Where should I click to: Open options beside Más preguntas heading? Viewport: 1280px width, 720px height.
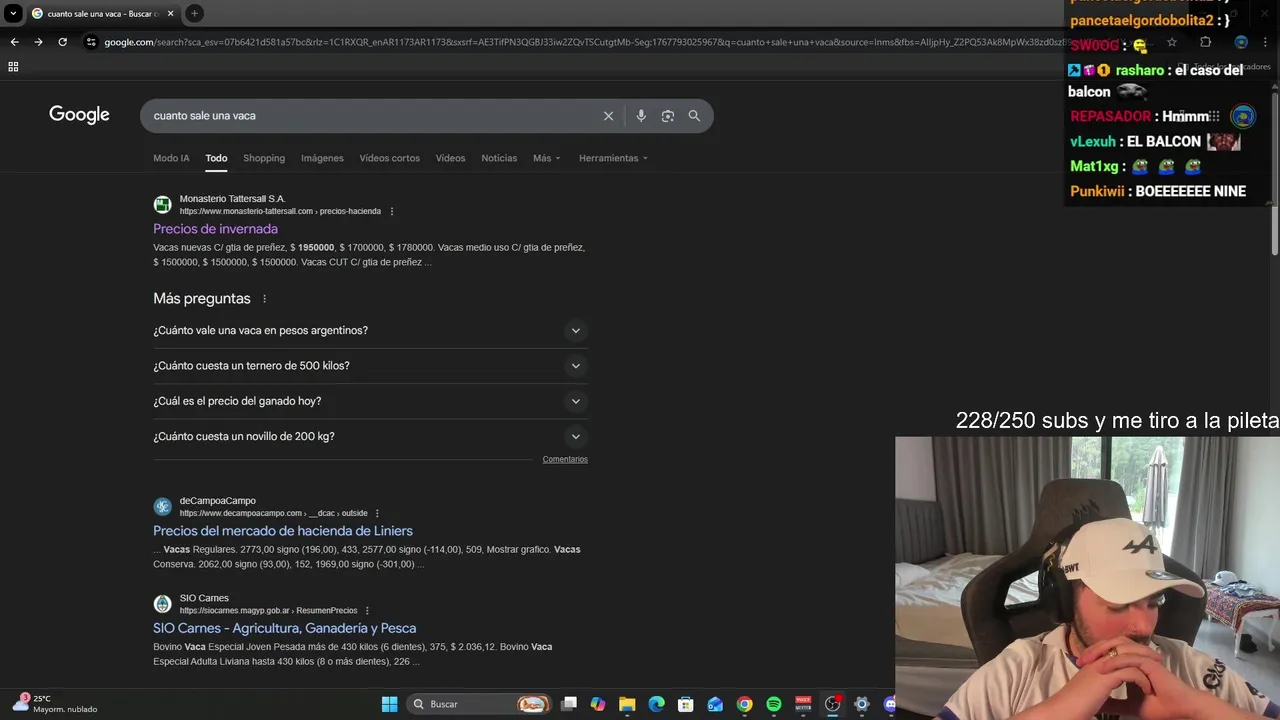(x=264, y=299)
